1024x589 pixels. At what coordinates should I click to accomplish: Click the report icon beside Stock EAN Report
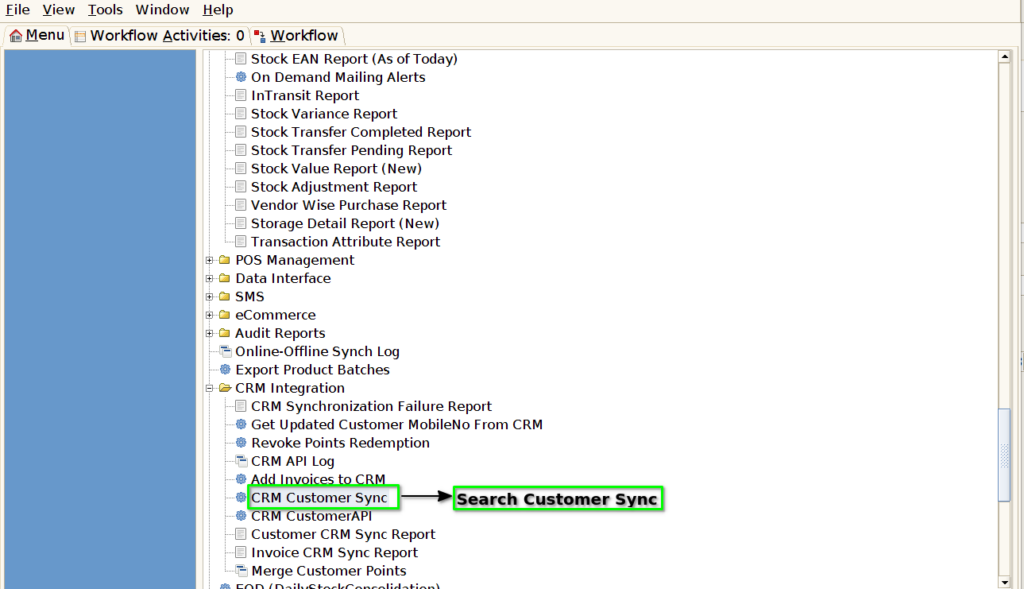coord(240,59)
